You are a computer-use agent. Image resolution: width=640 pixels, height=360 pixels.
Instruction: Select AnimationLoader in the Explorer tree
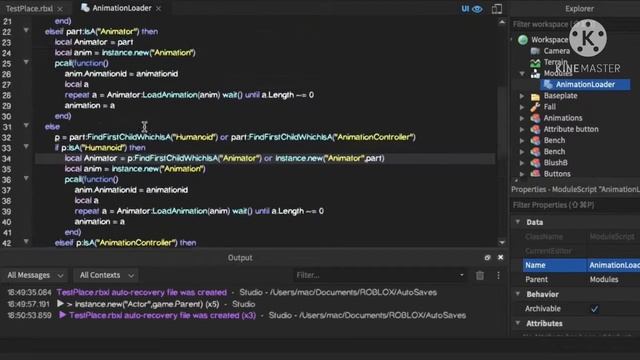[585, 84]
